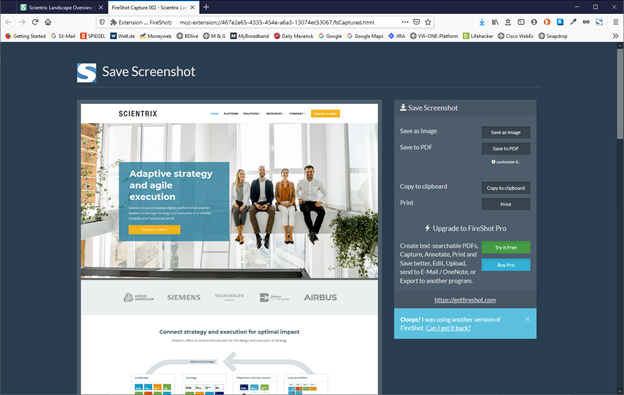This screenshot has height=395, width=624.
Task: Save page to Pocket icon
Action: 416,22
